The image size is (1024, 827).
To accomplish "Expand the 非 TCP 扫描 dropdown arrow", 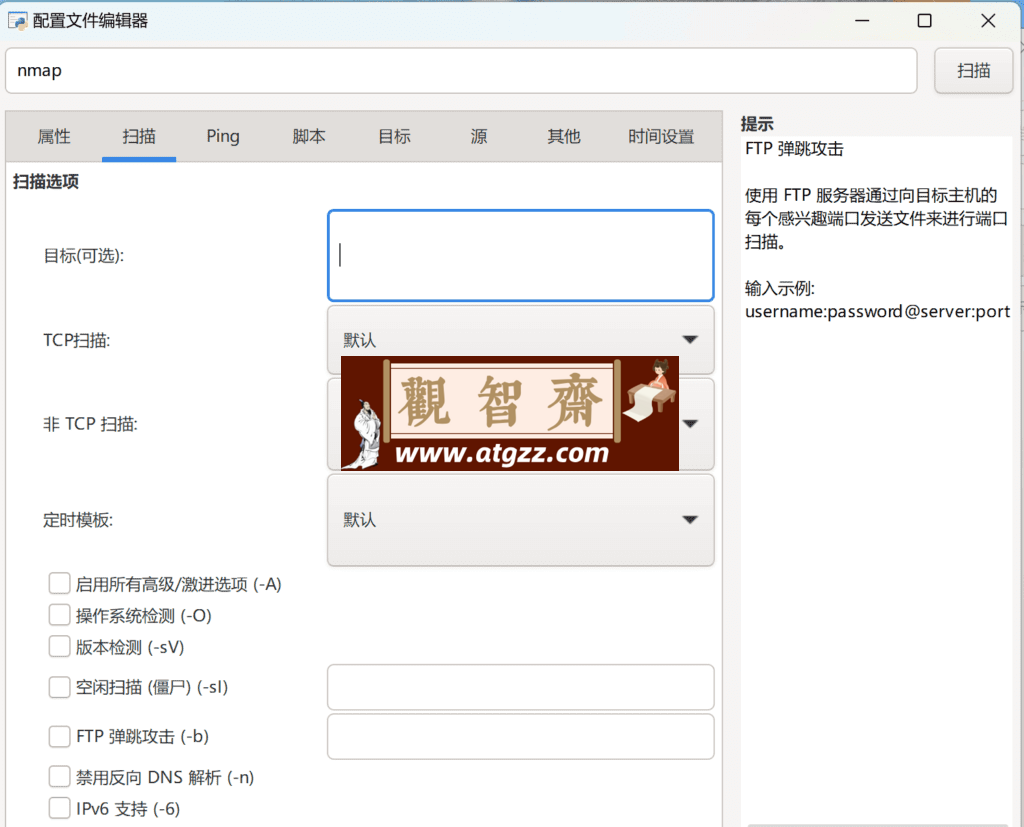I will [690, 424].
